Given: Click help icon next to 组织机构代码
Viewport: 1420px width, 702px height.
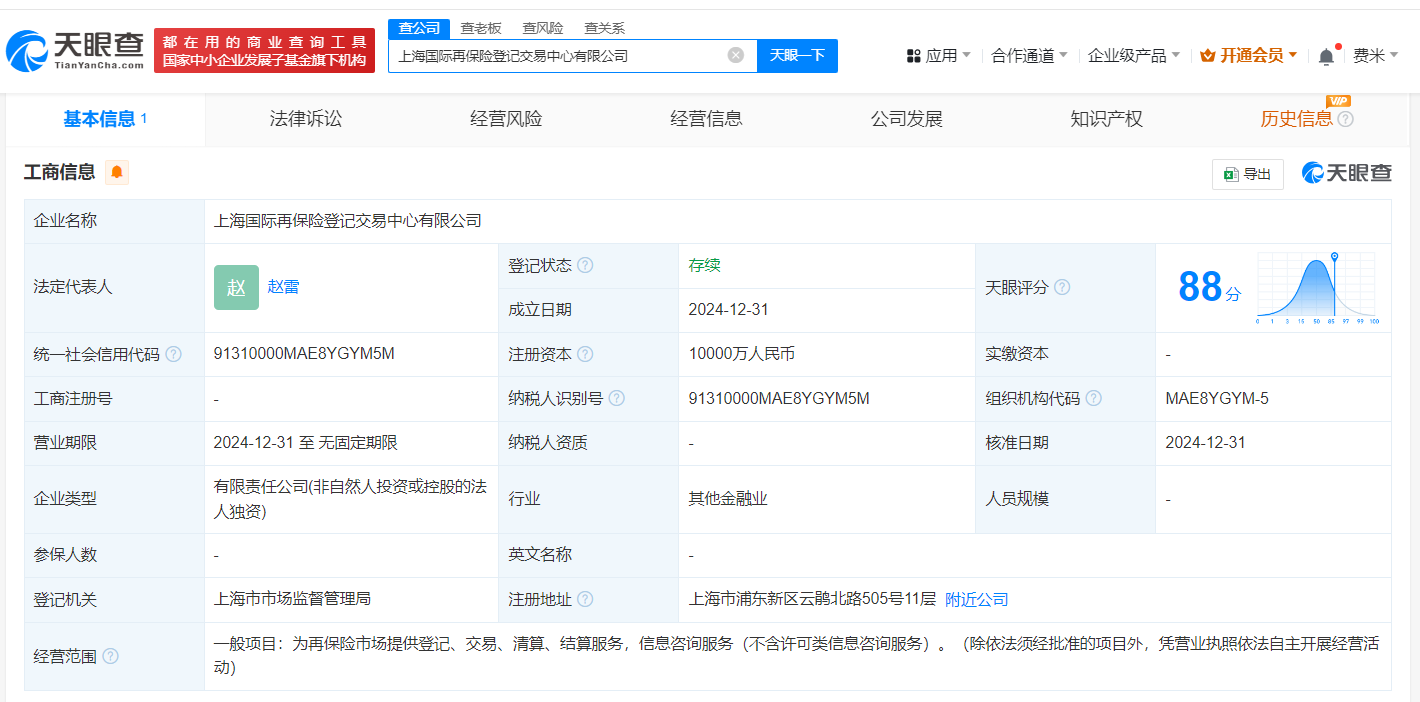Looking at the screenshot, I should (x=1094, y=399).
